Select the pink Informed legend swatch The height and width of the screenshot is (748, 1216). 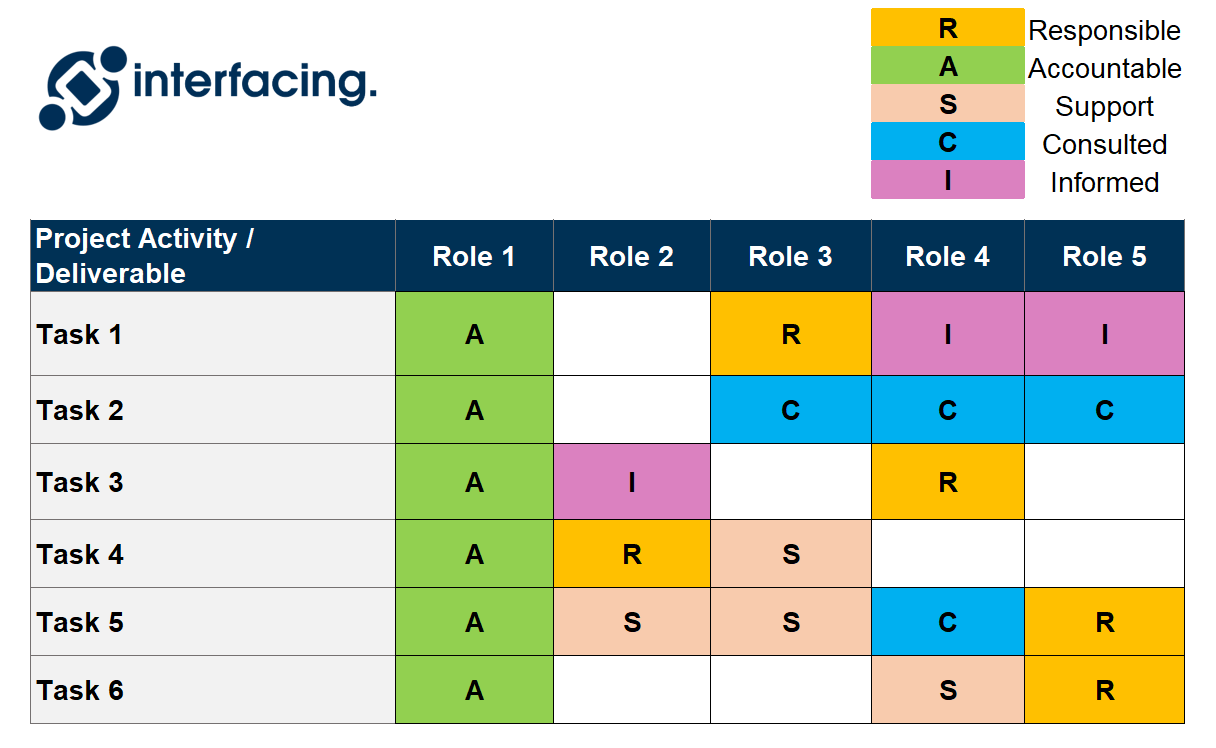point(947,180)
